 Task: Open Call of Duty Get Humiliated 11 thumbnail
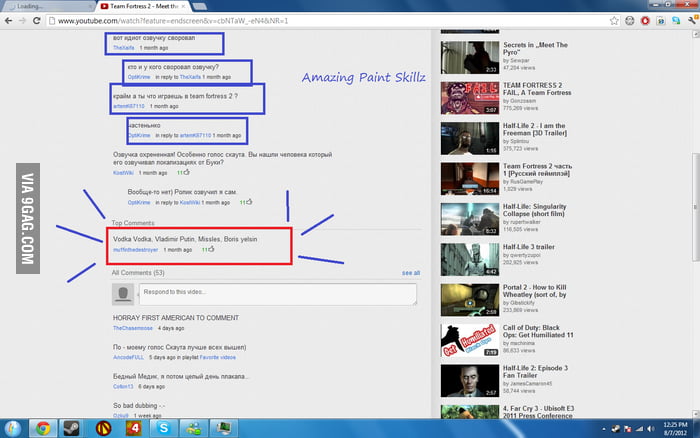[x=470, y=340]
